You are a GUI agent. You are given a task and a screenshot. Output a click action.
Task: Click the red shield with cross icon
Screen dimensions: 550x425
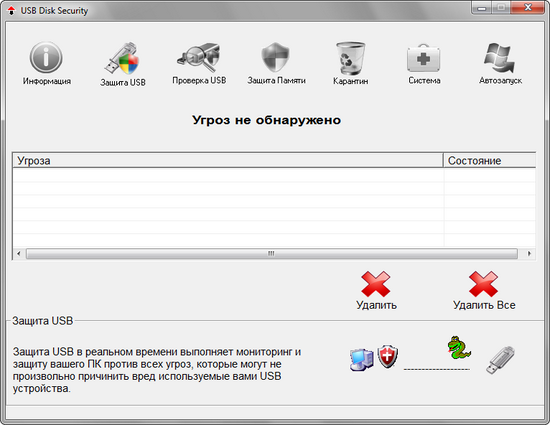coord(388,357)
